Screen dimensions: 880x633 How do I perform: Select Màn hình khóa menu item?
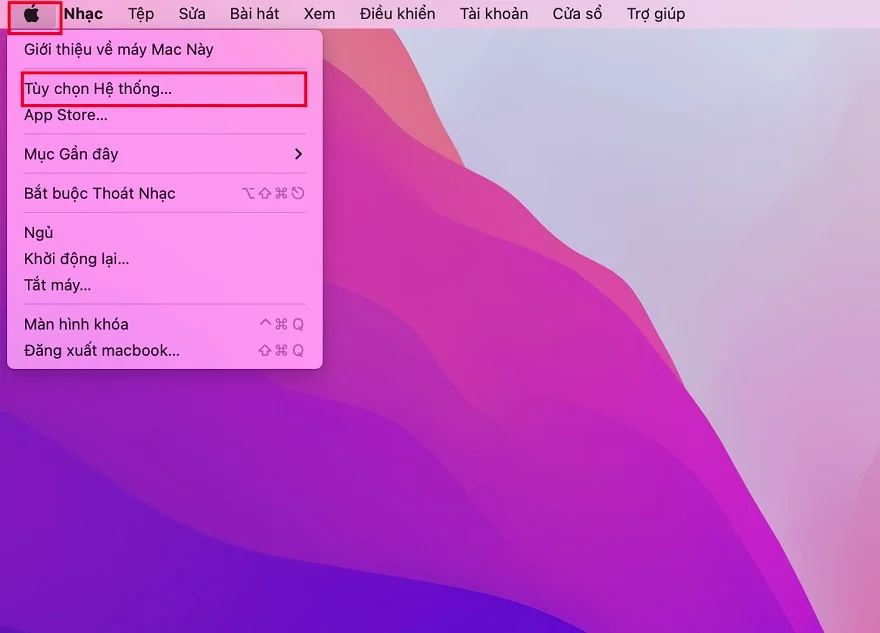point(76,324)
